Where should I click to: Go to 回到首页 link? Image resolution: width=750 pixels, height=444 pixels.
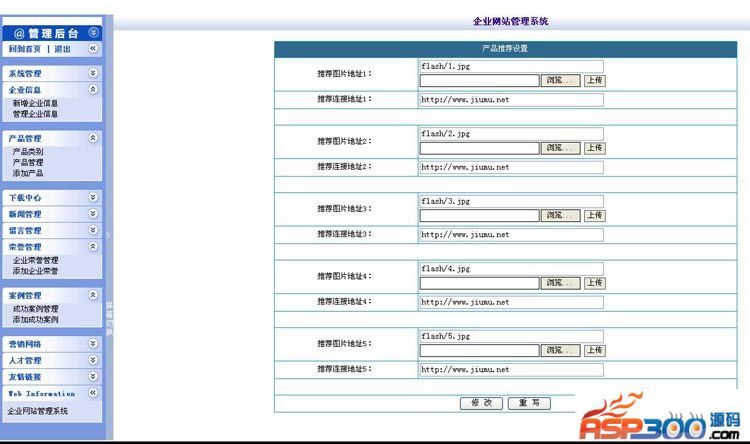25,49
